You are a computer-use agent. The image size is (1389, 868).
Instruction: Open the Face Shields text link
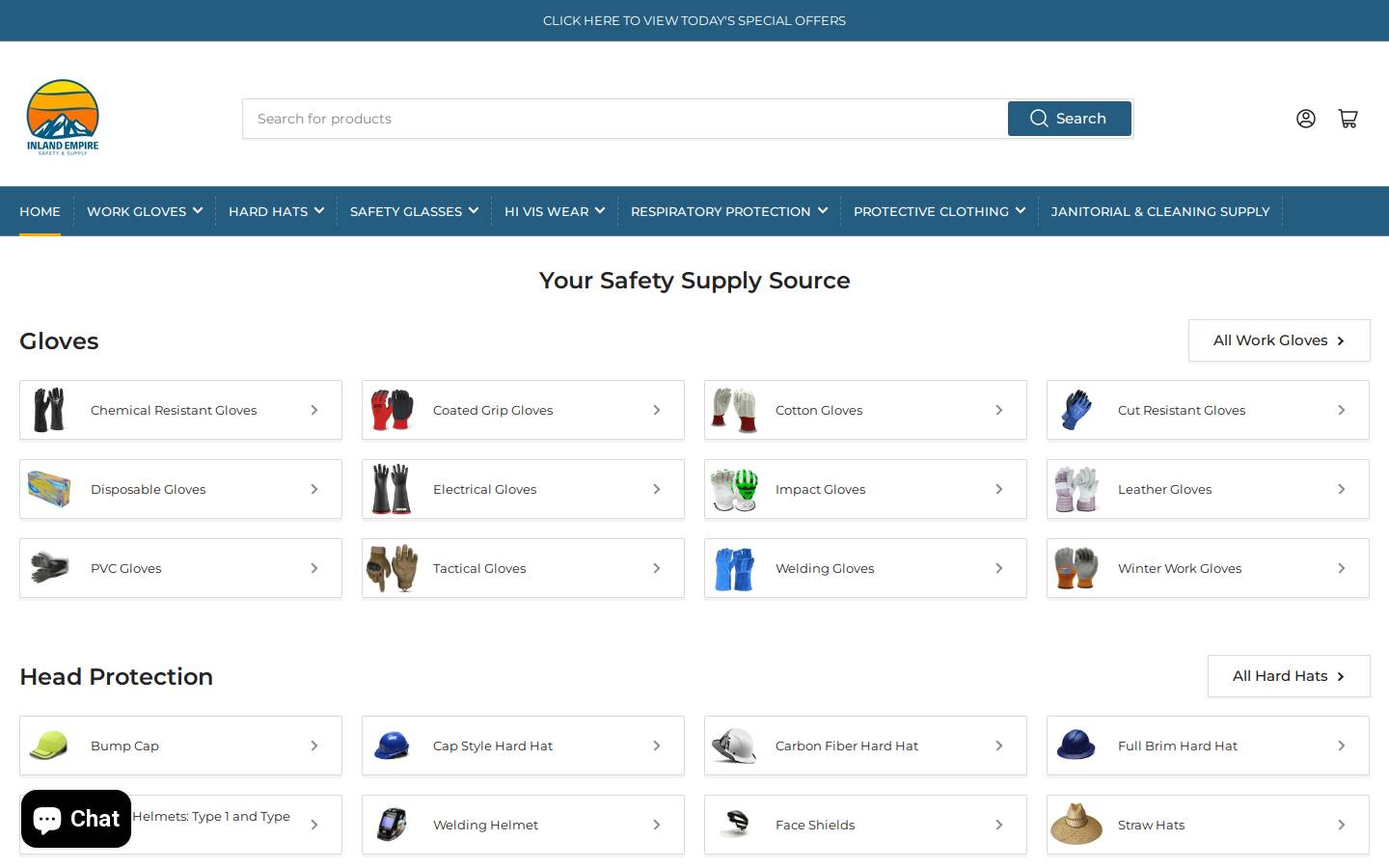click(815, 825)
